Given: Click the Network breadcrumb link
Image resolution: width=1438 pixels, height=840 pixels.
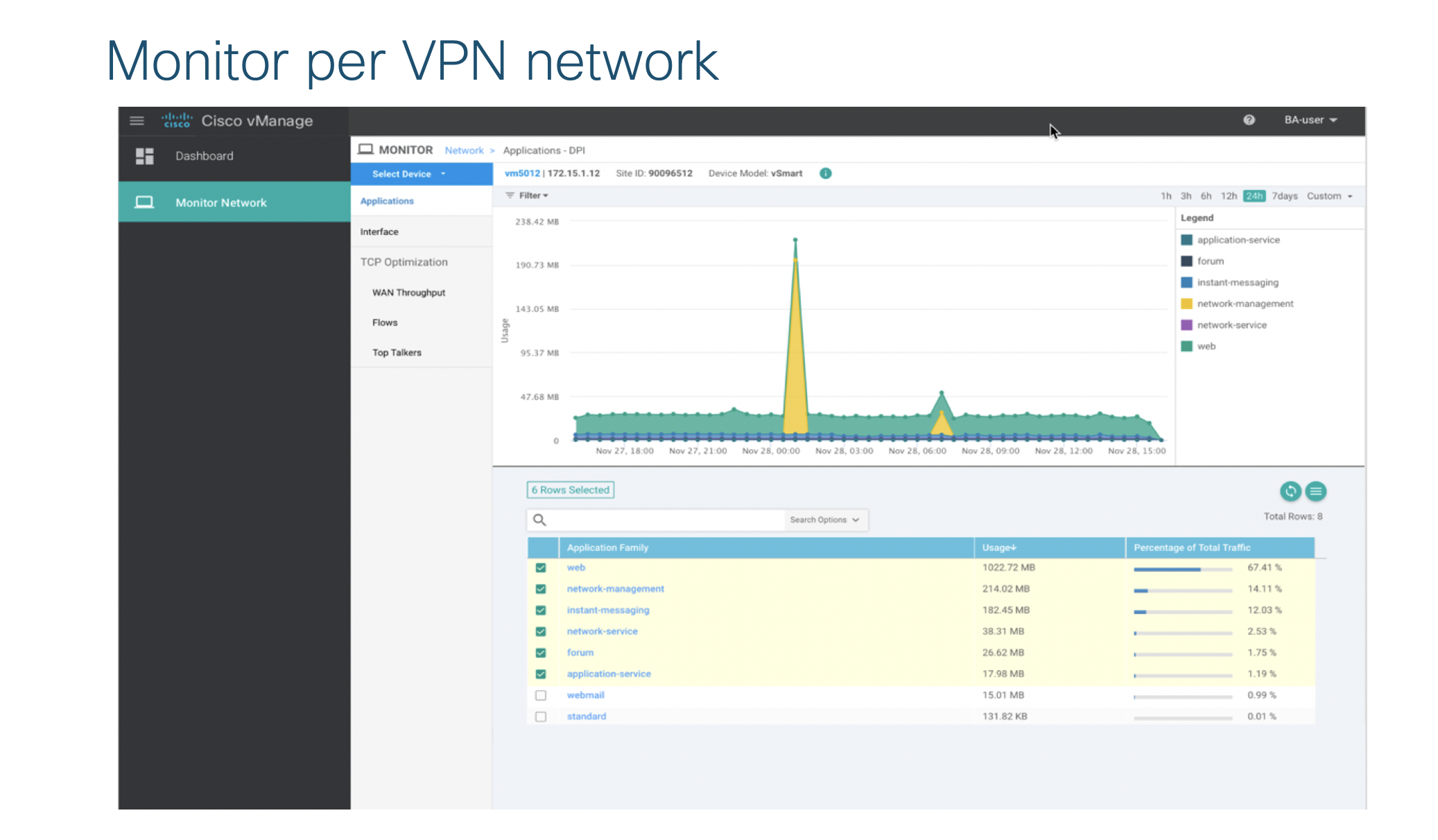Looking at the screenshot, I should [x=464, y=150].
